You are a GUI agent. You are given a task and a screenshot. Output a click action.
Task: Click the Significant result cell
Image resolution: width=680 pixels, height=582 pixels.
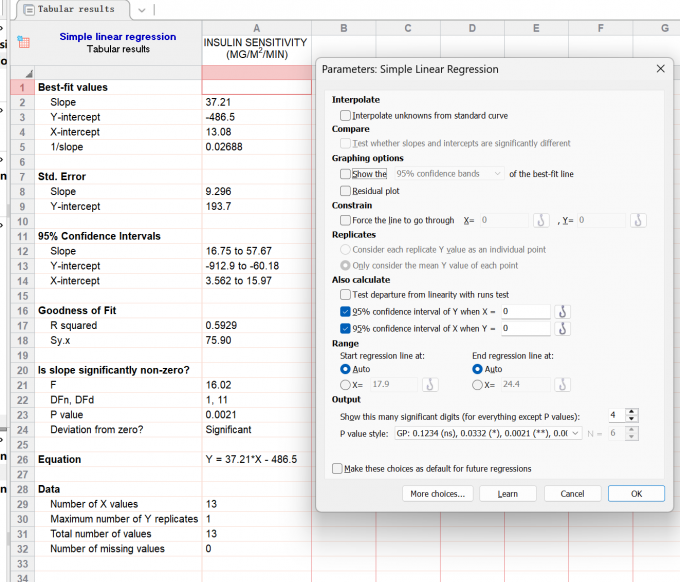pos(256,430)
